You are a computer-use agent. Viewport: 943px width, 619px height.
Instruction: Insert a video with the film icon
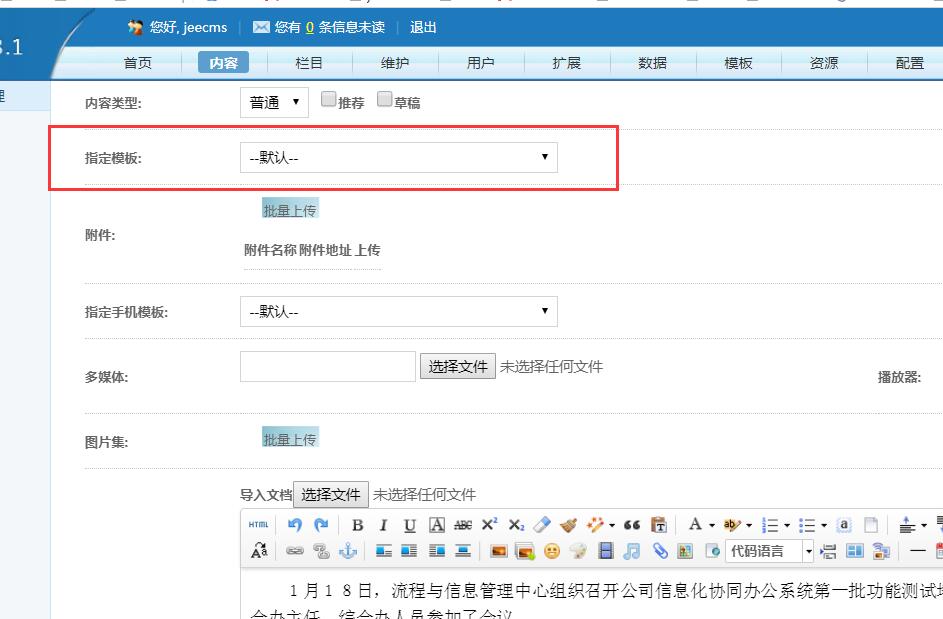pyautogui.click(x=606, y=551)
